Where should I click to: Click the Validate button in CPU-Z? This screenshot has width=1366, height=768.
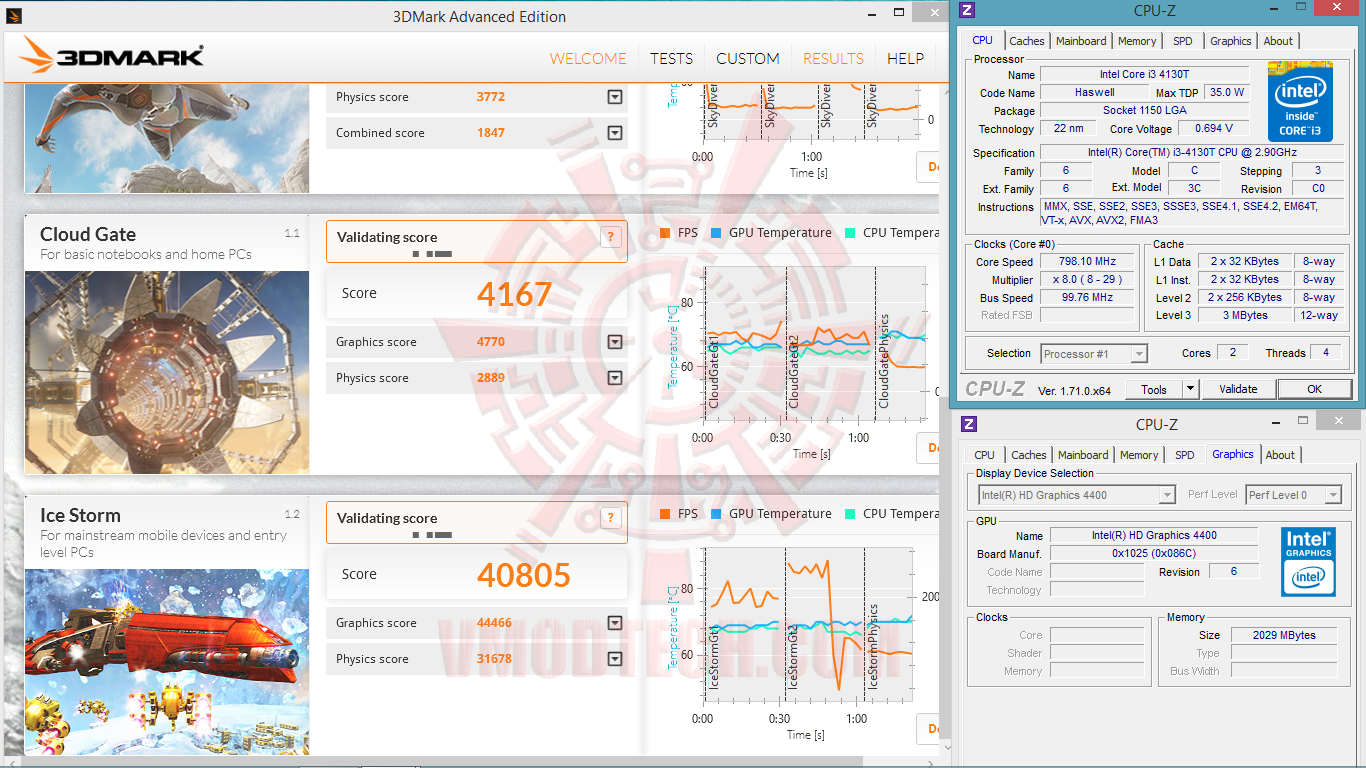click(1238, 389)
